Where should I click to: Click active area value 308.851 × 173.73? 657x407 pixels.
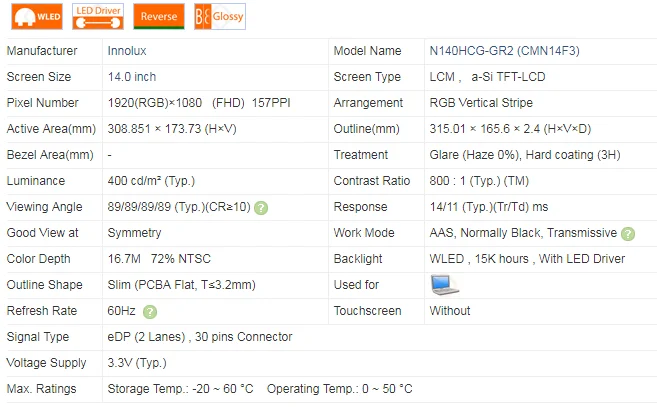[172, 129]
